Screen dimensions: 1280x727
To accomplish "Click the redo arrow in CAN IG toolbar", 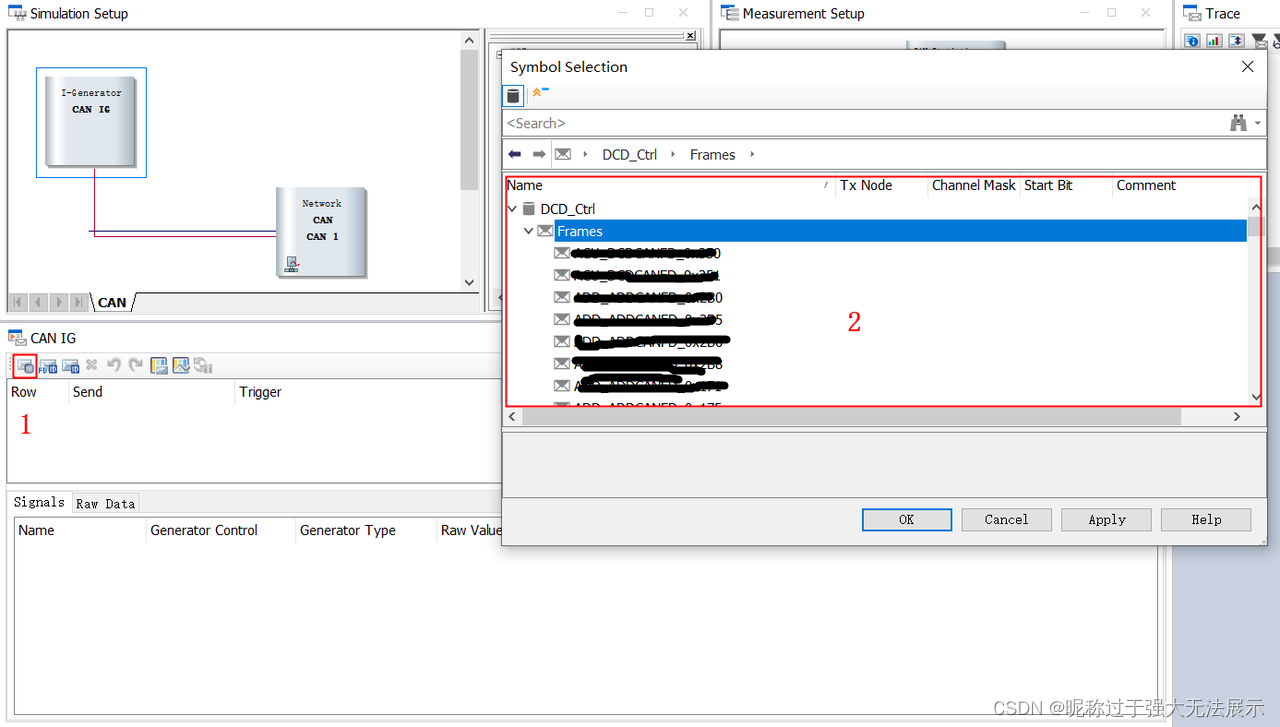I will point(135,366).
